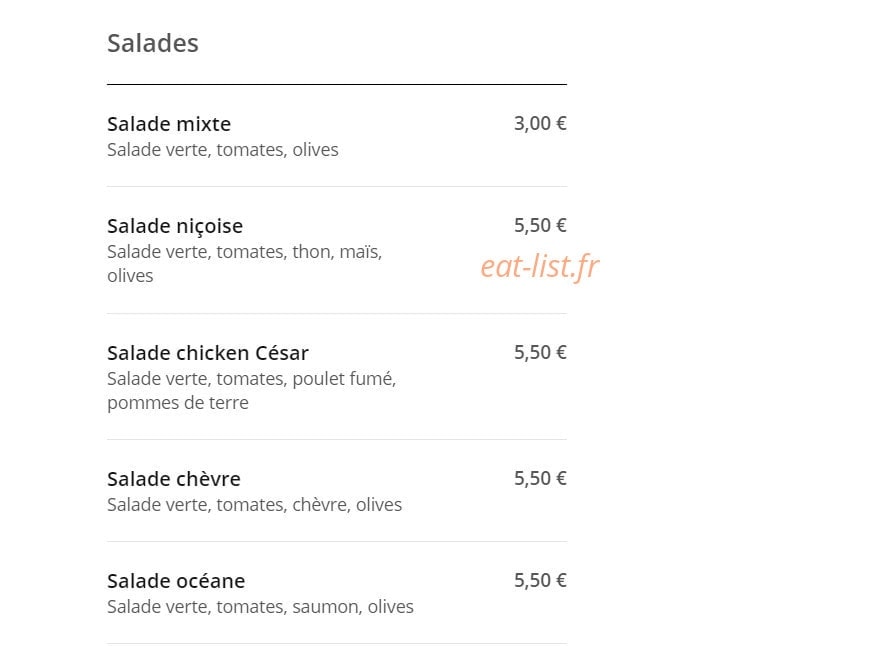Select the Salade mixte item title
The height and width of the screenshot is (646, 879).
[169, 124]
